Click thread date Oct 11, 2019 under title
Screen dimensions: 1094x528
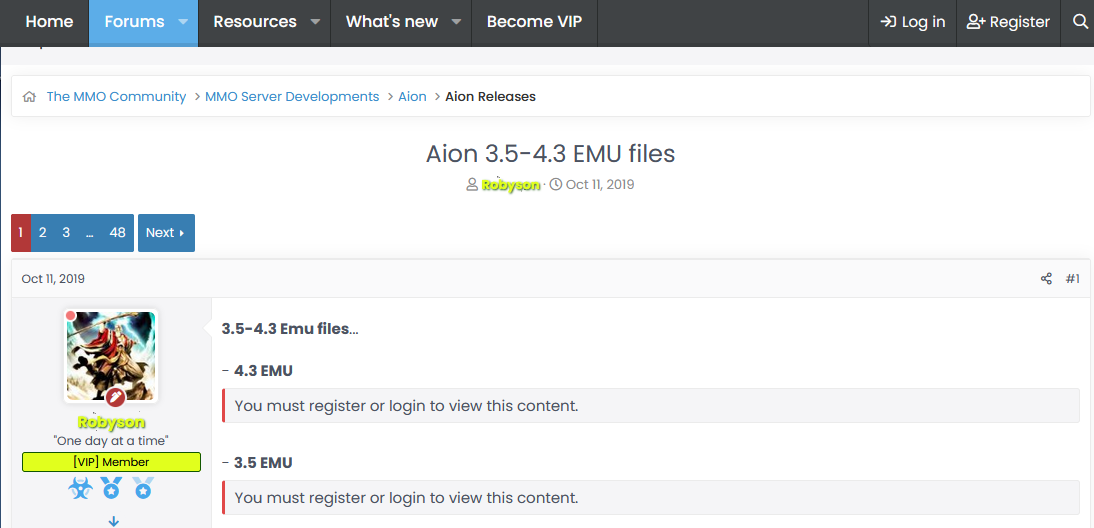(x=600, y=185)
